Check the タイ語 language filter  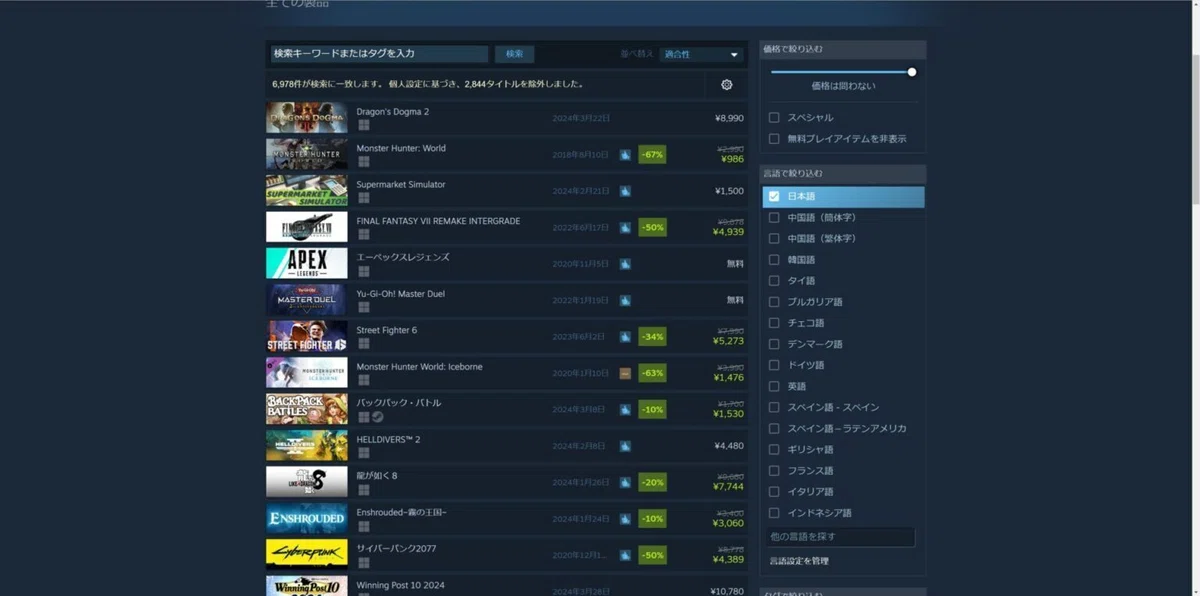pos(774,281)
